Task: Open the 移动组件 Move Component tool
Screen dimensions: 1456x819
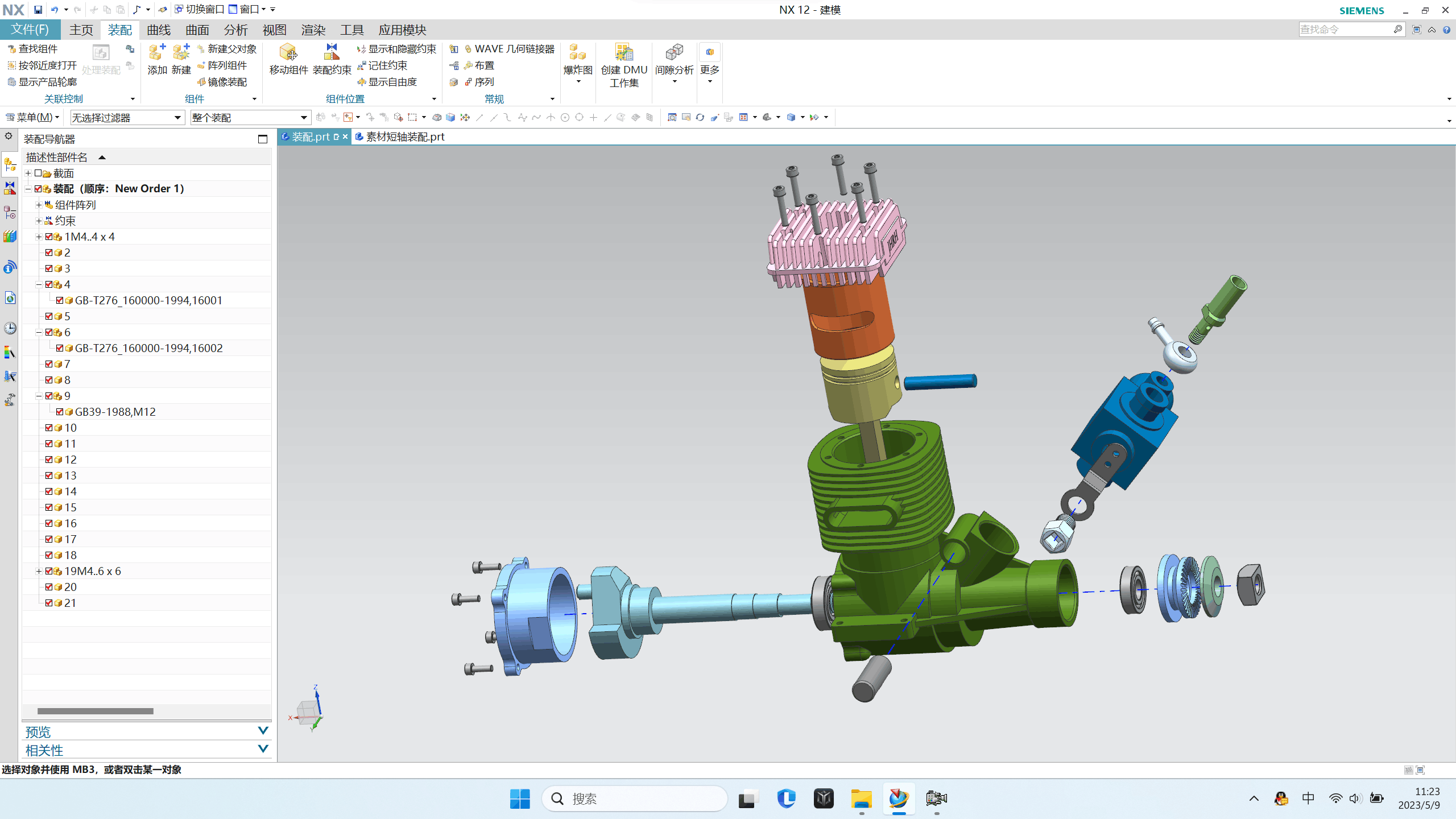Action: coord(288,59)
